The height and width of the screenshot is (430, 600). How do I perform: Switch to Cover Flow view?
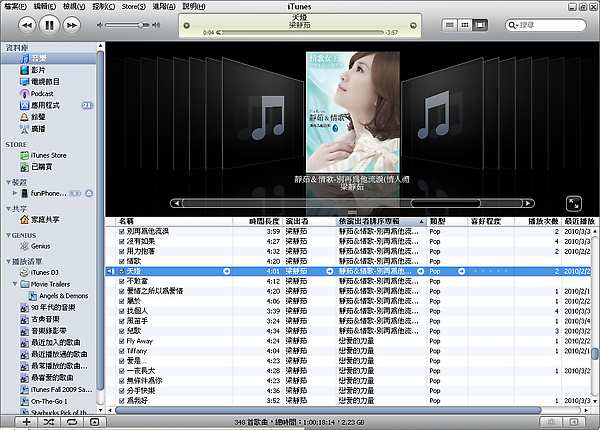[479, 25]
